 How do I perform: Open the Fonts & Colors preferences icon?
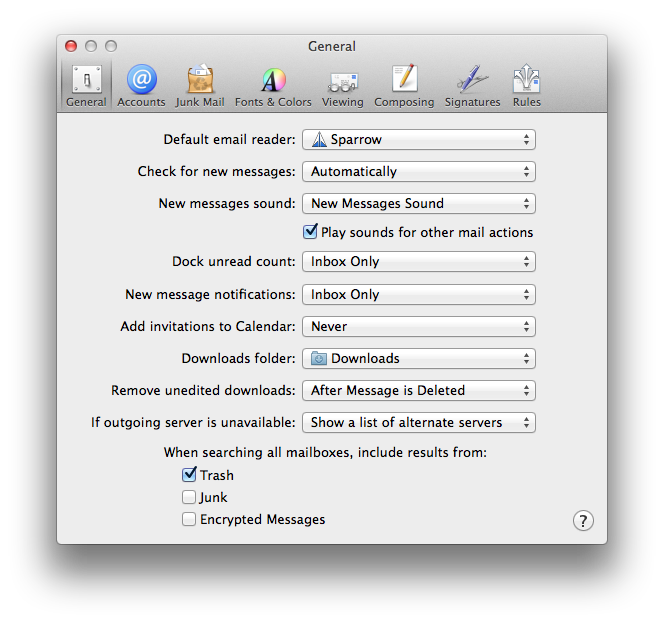(273, 80)
